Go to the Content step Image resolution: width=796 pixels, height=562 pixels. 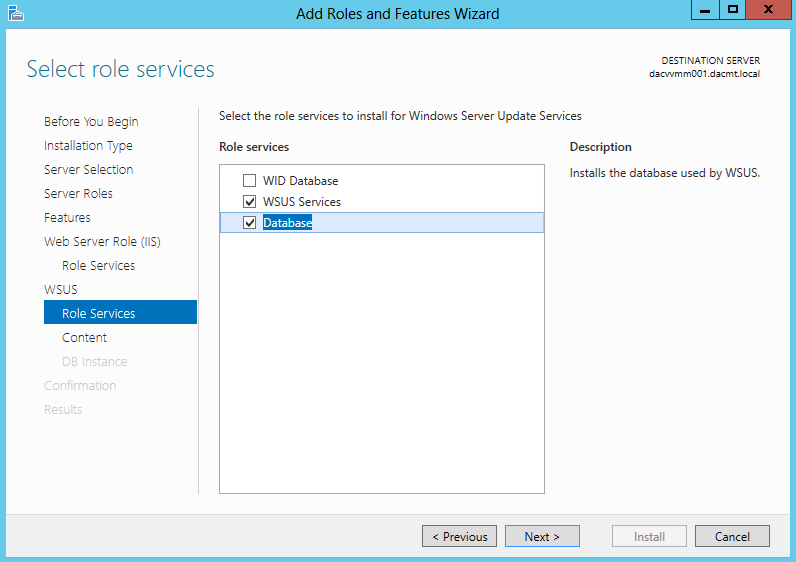tap(84, 338)
